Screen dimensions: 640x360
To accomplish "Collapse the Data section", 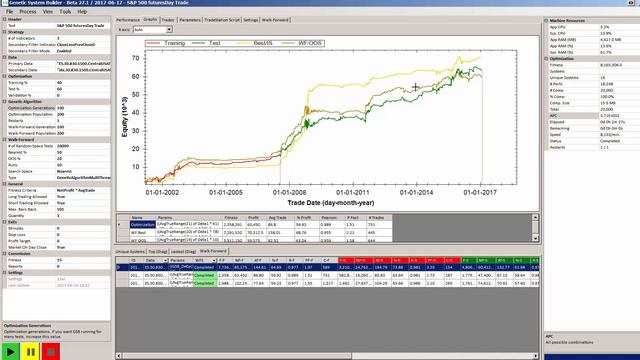I will click(4, 57).
